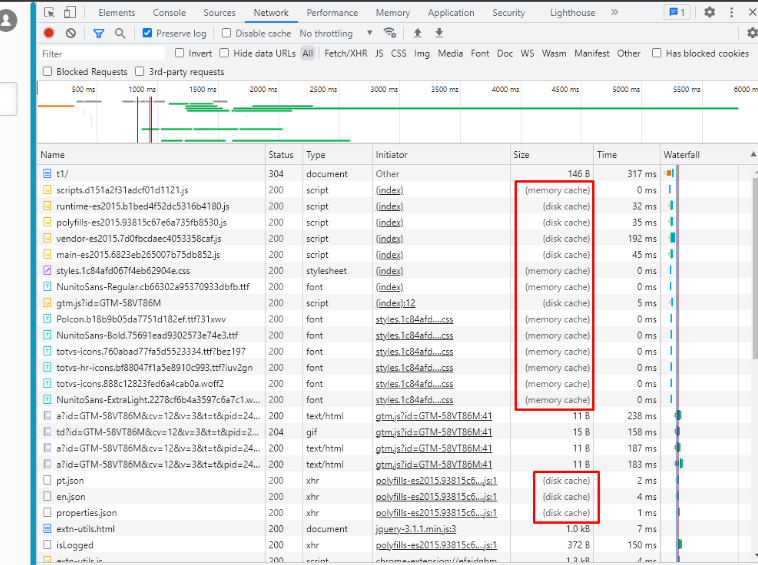
Task: Open the DevTools three-dot menu
Action: (731, 12)
